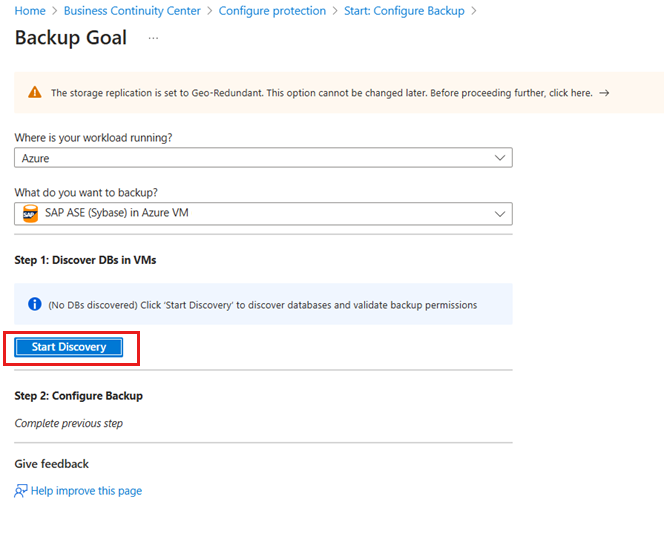
Task: Open Help improve this page link
Action: [86, 491]
